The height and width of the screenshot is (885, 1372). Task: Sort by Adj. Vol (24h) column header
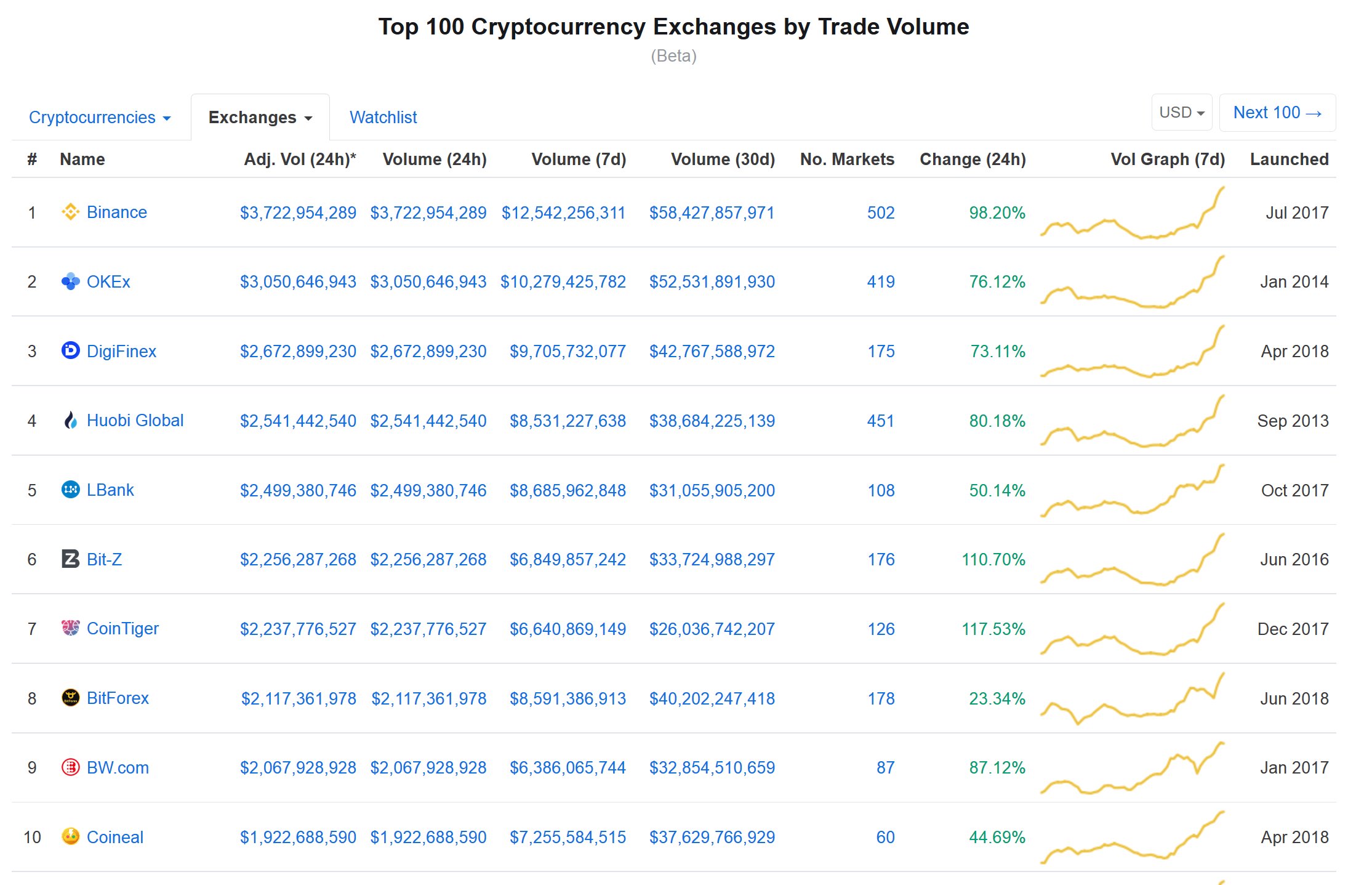300,159
